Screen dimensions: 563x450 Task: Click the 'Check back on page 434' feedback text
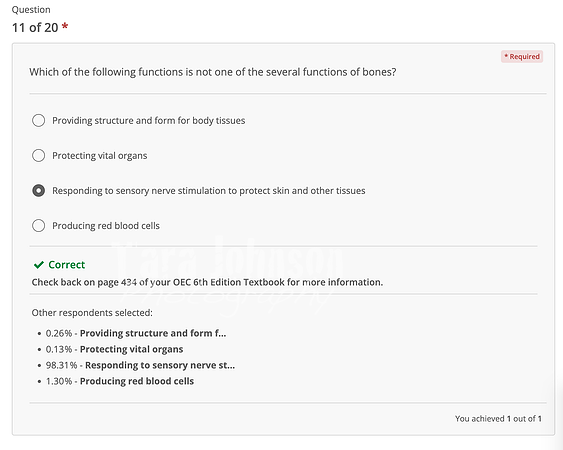[x=207, y=282]
